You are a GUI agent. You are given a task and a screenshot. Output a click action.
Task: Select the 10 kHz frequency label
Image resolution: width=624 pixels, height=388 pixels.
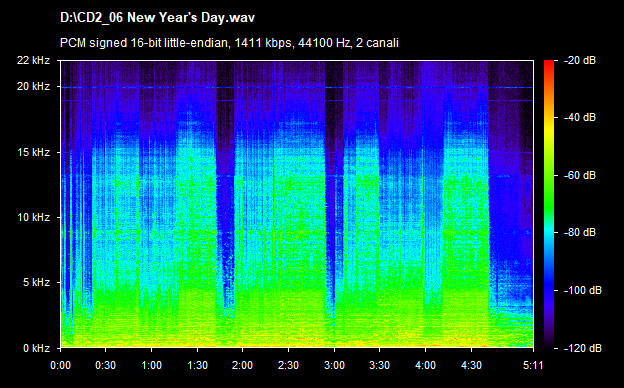point(33,217)
